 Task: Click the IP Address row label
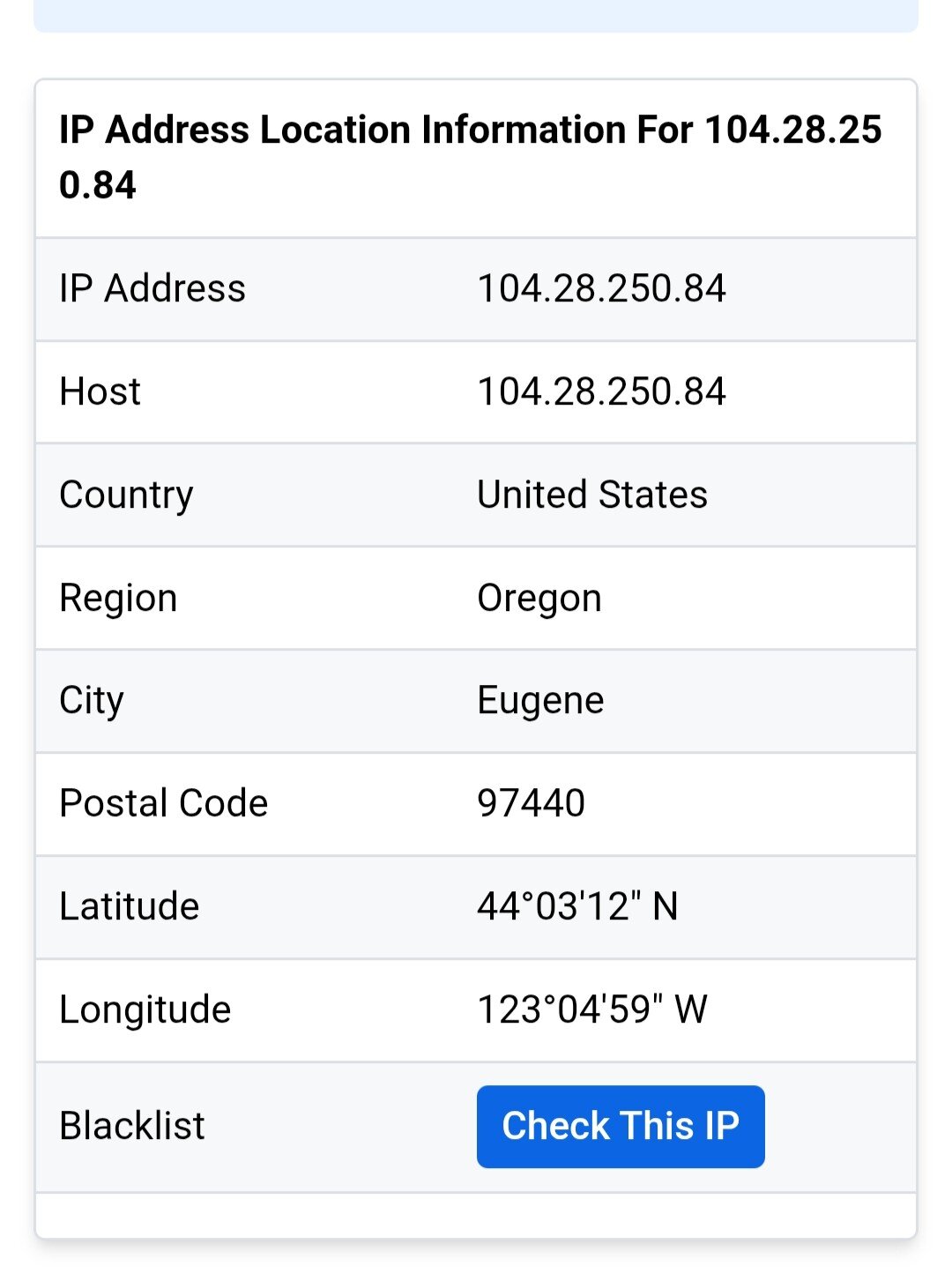pos(152,288)
